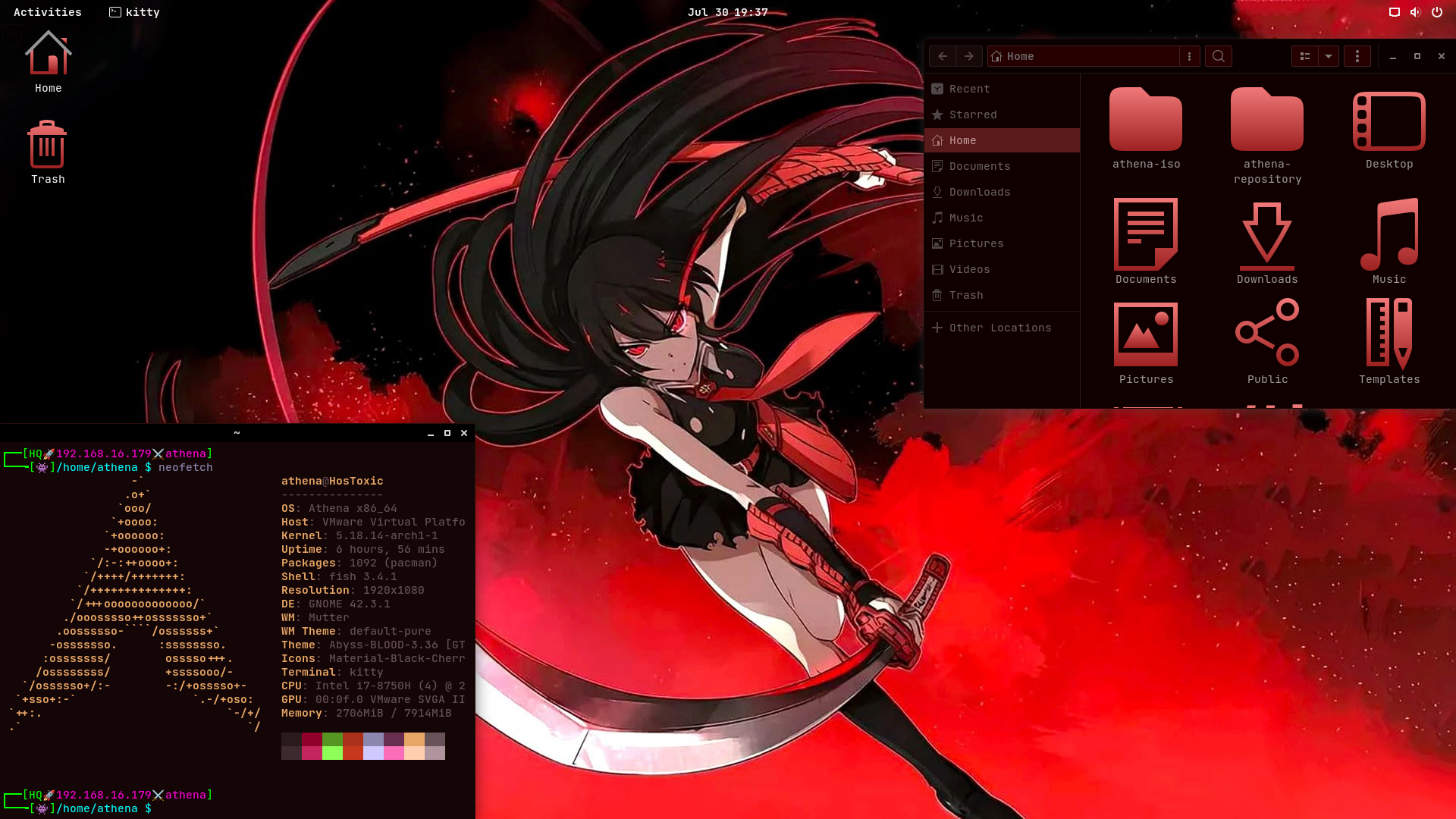This screenshot has width=1456, height=819.
Task: Open the Downloads folder icon
Action: 1266,235
